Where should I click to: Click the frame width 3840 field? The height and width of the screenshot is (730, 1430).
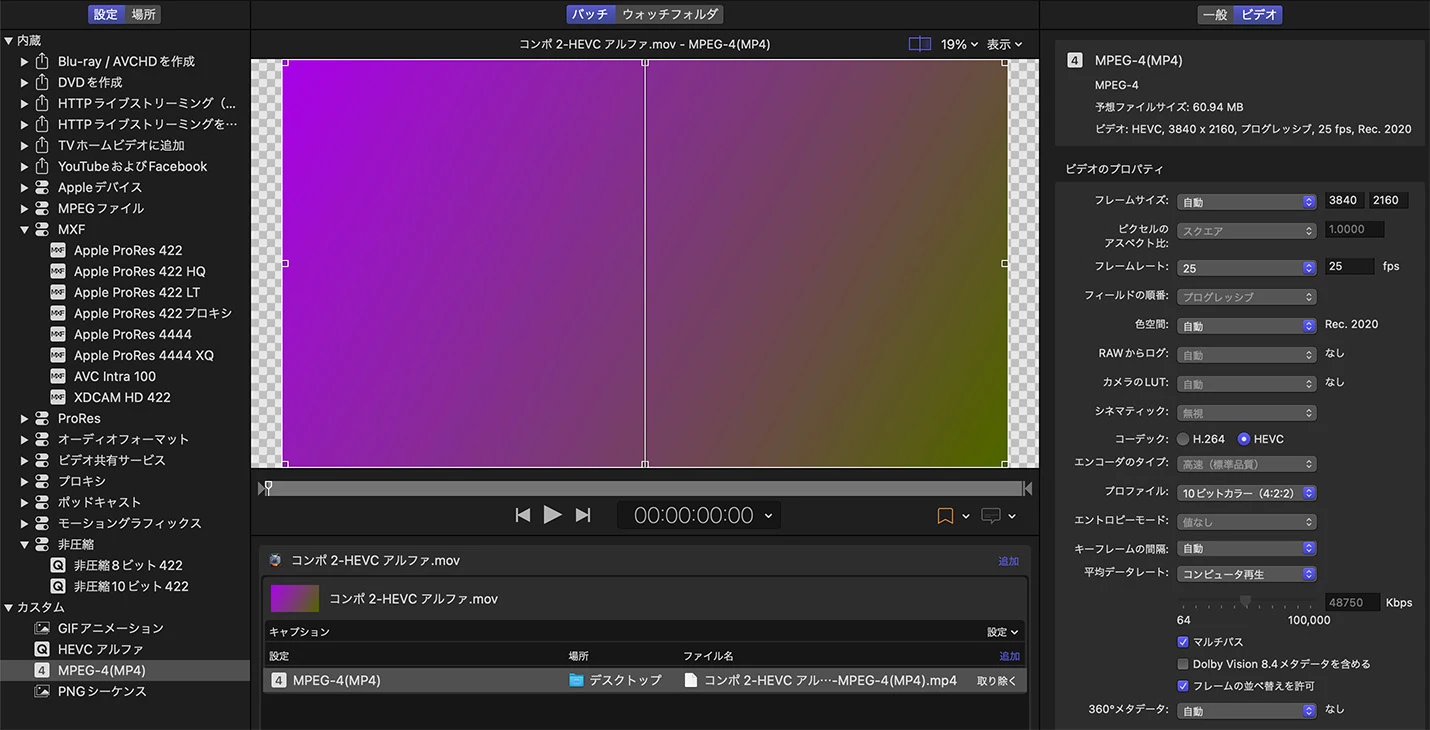tap(1345, 201)
